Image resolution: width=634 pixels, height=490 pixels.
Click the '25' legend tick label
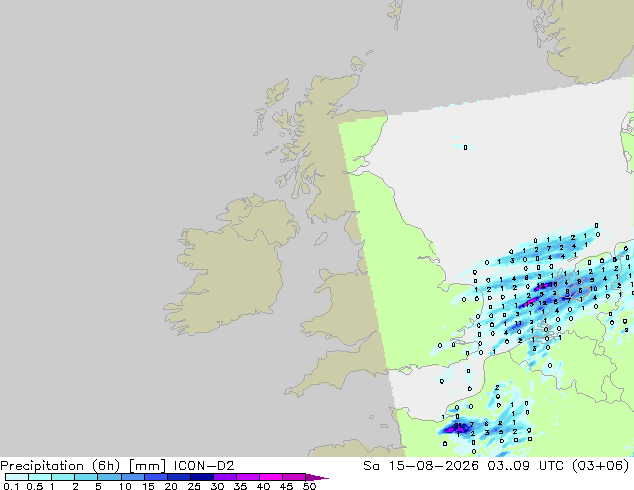click(x=194, y=486)
